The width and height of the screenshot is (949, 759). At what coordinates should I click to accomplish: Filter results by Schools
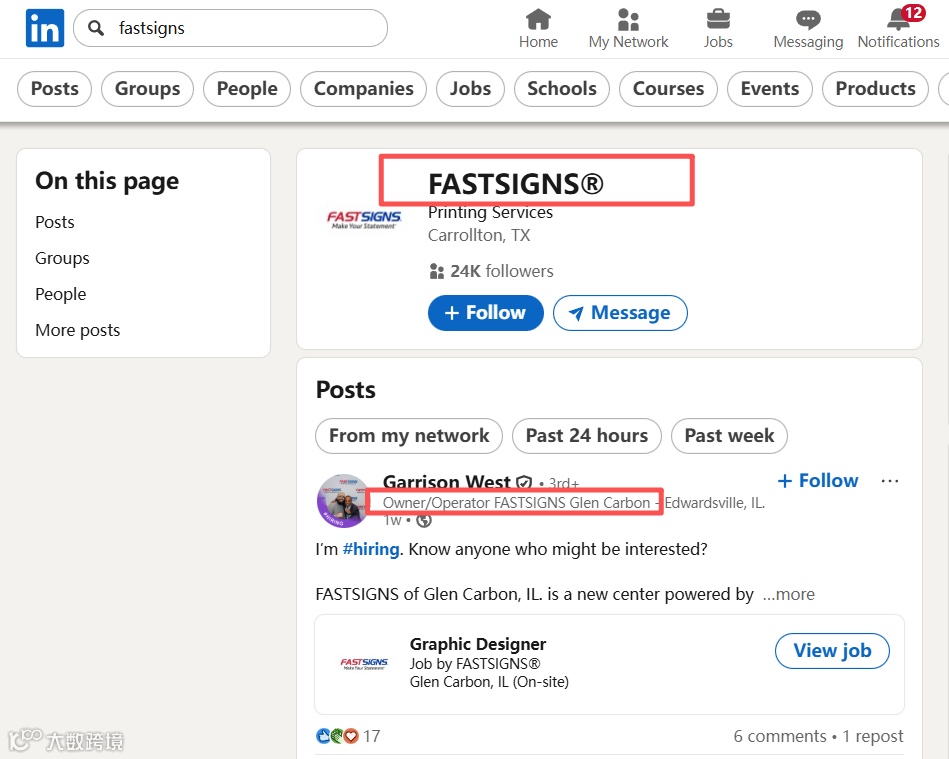click(562, 89)
